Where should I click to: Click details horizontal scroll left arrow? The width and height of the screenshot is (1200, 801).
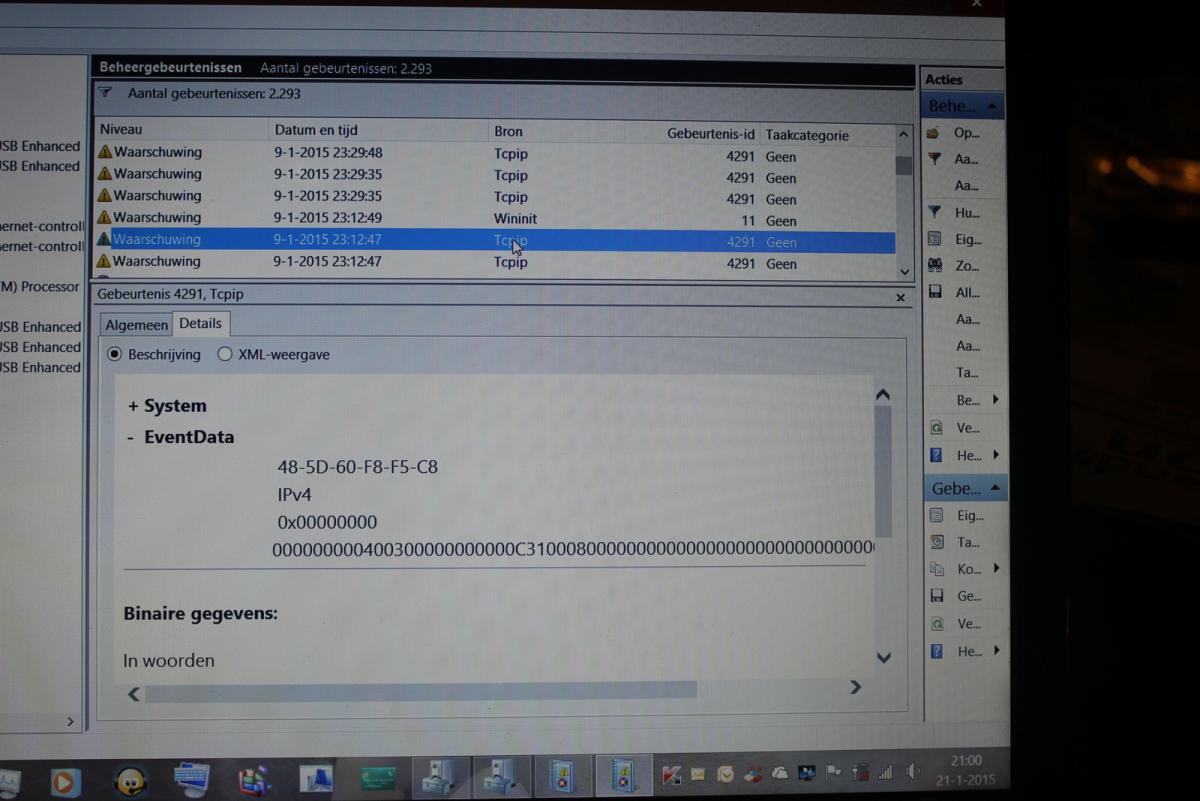pyautogui.click(x=134, y=693)
